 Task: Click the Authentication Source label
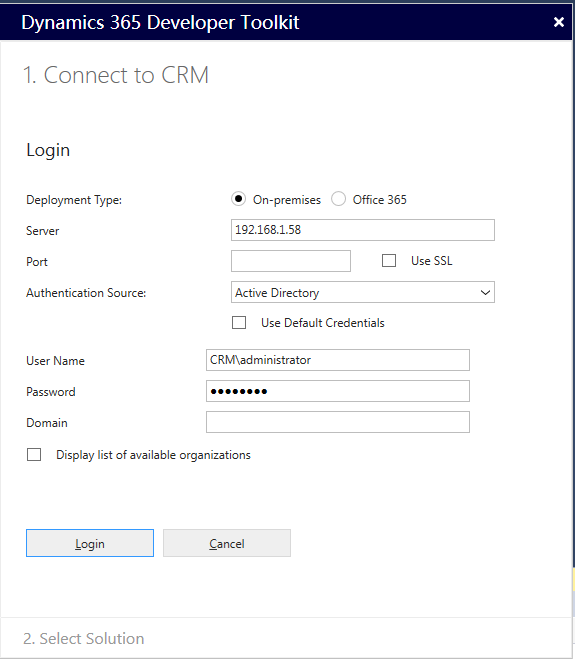tap(86, 293)
